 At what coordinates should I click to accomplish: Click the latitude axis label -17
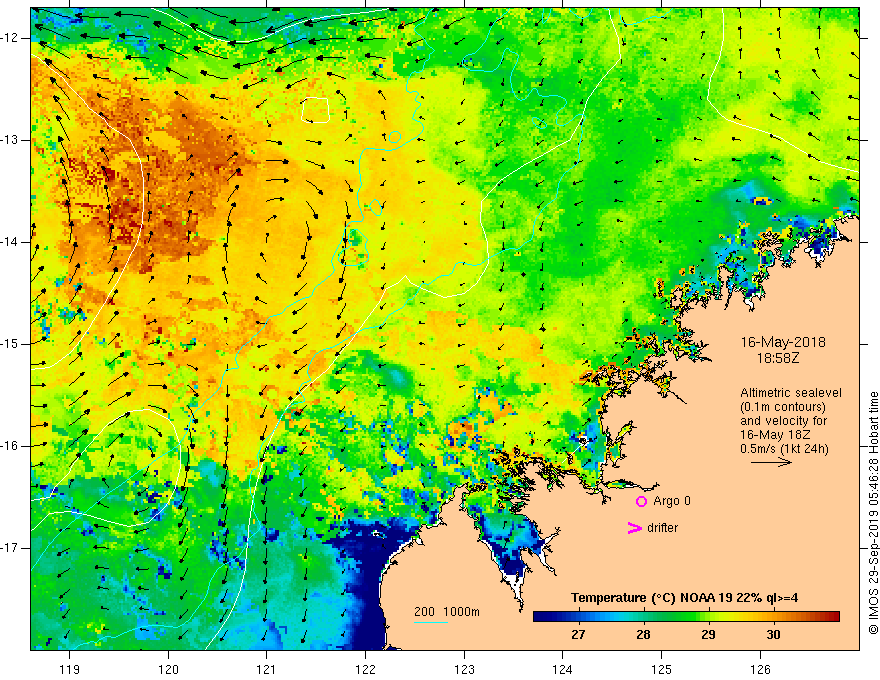coord(11,548)
